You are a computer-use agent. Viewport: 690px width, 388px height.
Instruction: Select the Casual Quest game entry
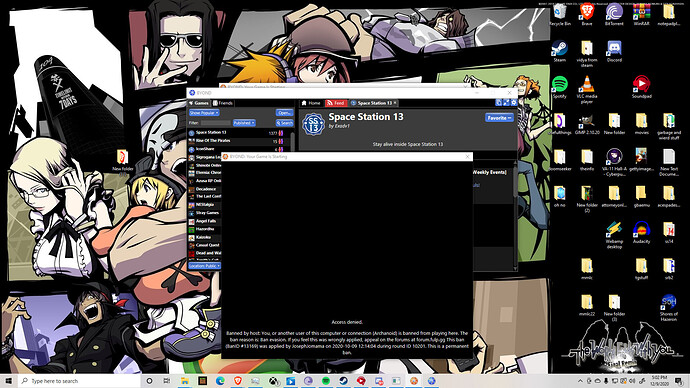coord(205,245)
